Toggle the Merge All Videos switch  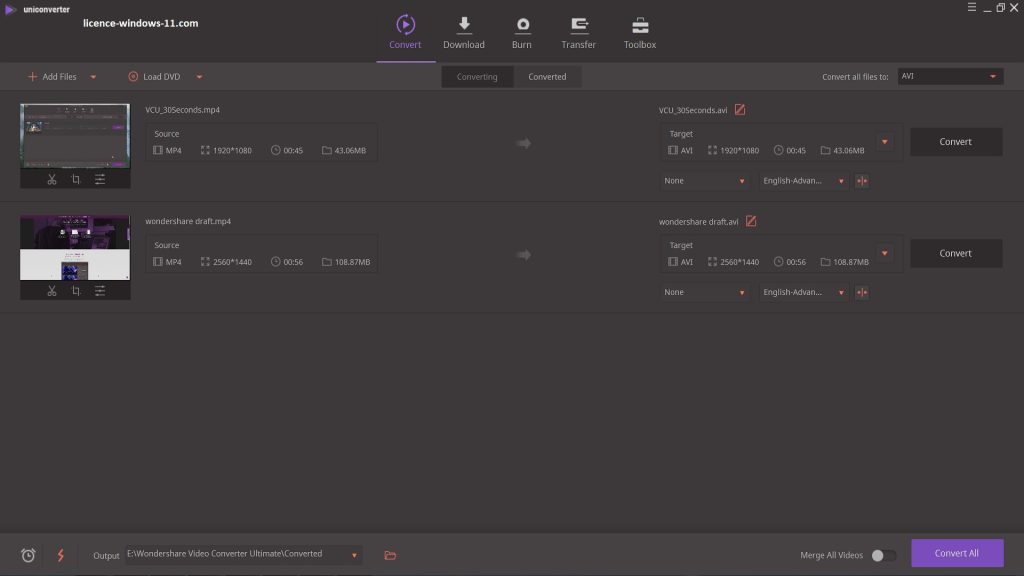(x=882, y=555)
